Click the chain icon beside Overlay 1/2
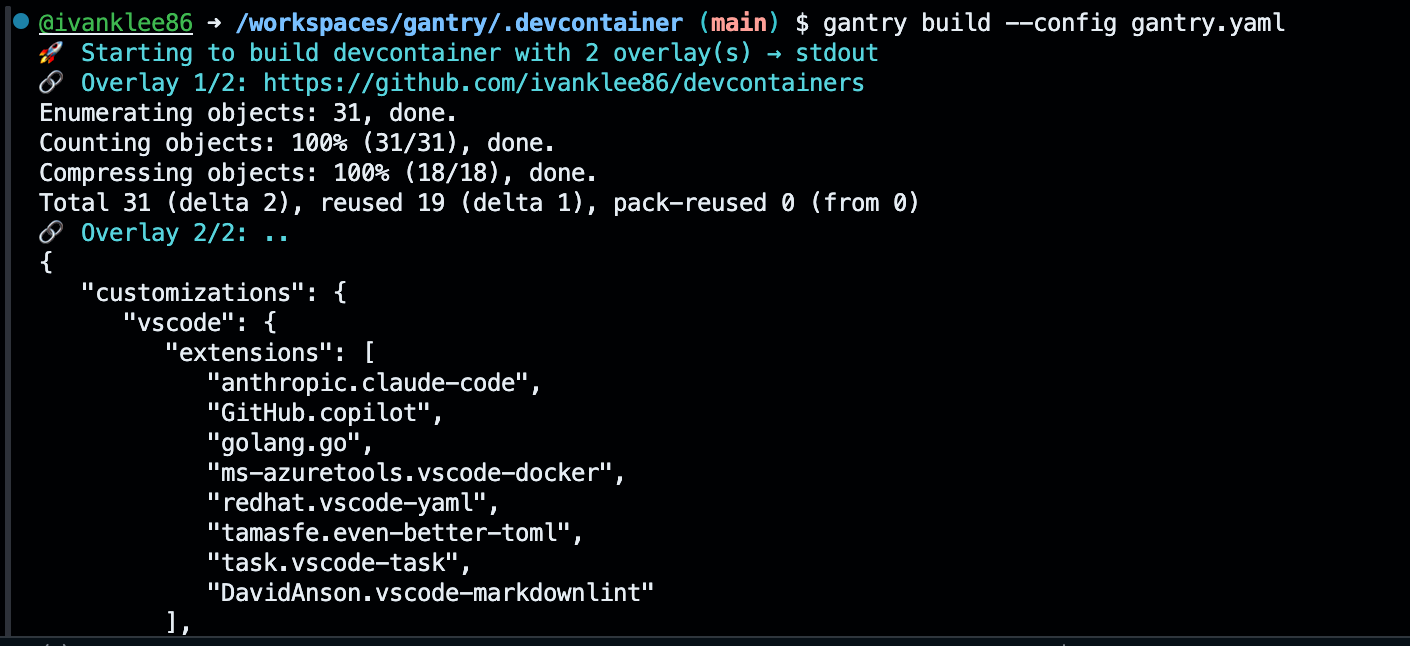This screenshot has height=646, width=1410. coord(51,83)
